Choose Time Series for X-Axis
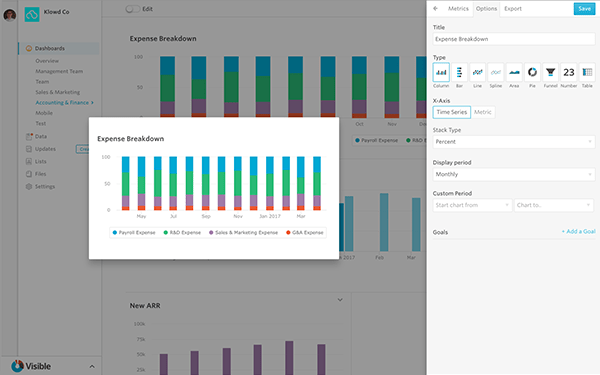Screen dimensions: 600x375 [452, 112]
